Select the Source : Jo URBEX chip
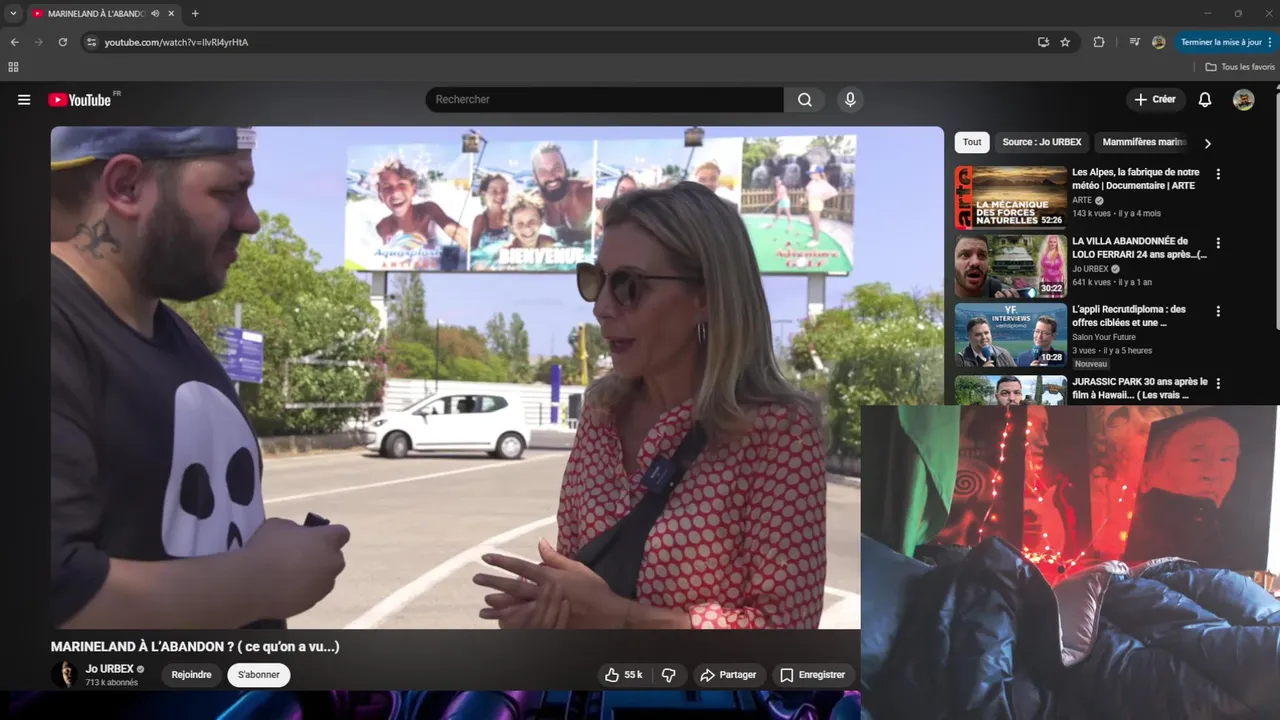 click(x=1042, y=142)
